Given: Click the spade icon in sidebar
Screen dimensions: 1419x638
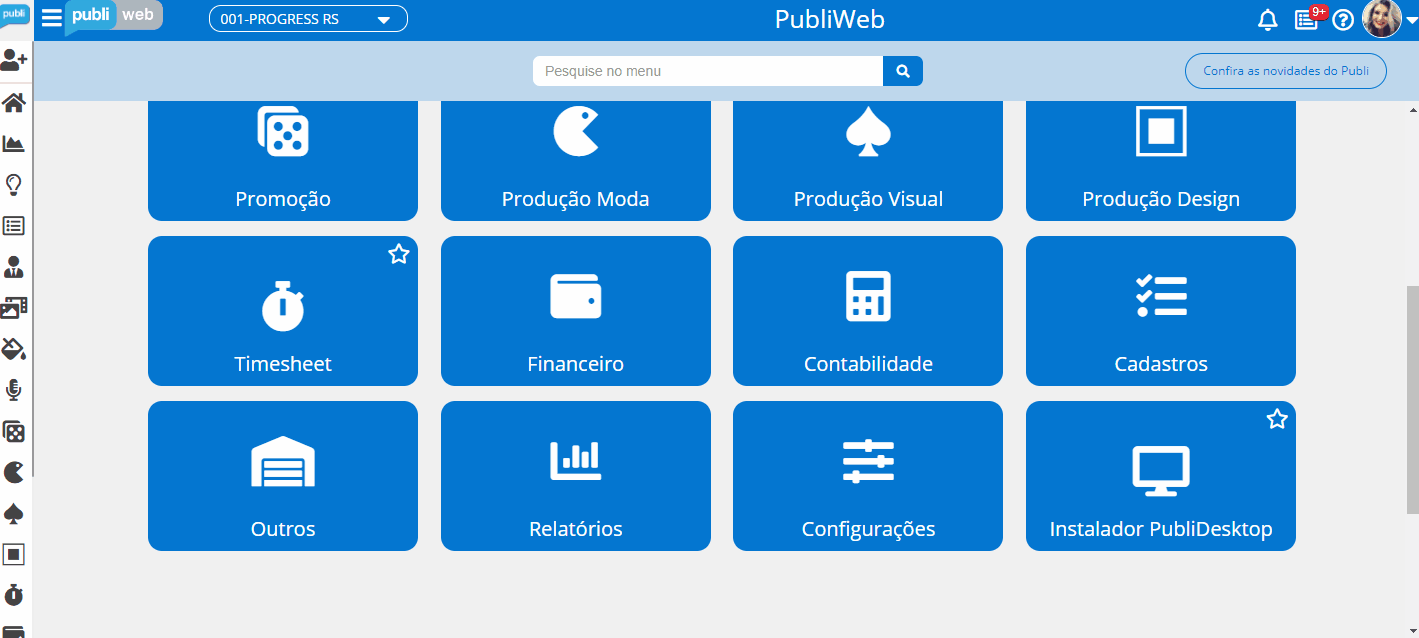Looking at the screenshot, I should pos(14,513).
